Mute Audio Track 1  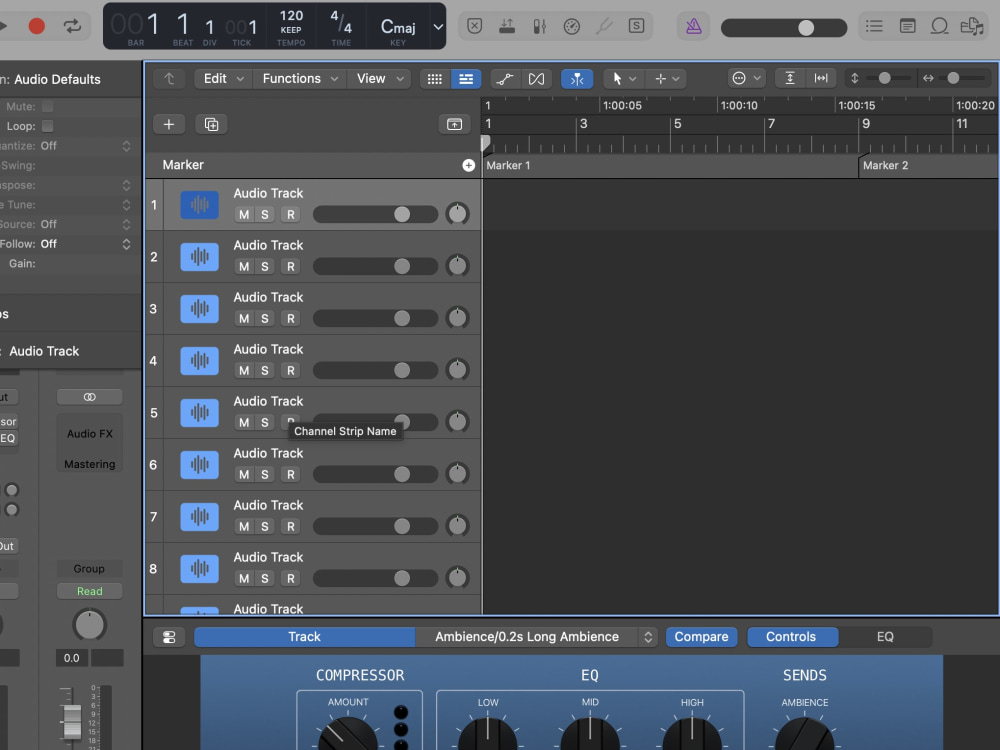pos(244,214)
